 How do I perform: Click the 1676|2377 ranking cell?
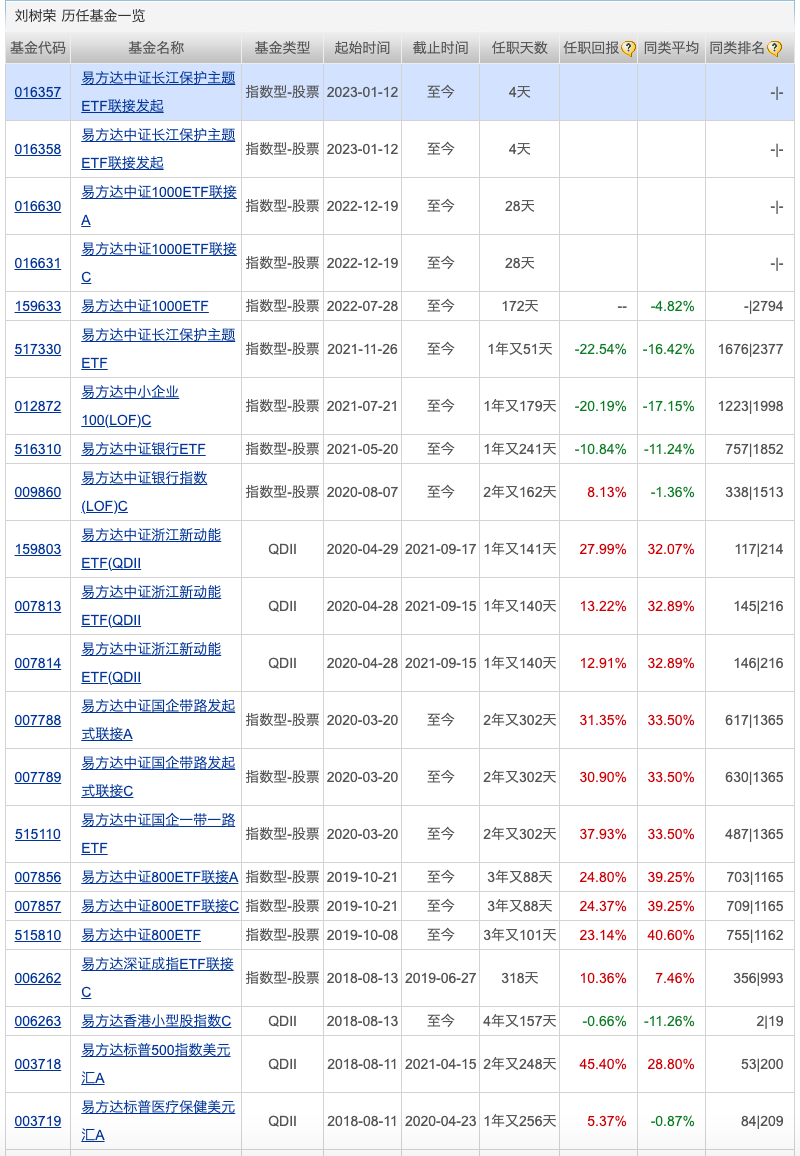click(751, 349)
